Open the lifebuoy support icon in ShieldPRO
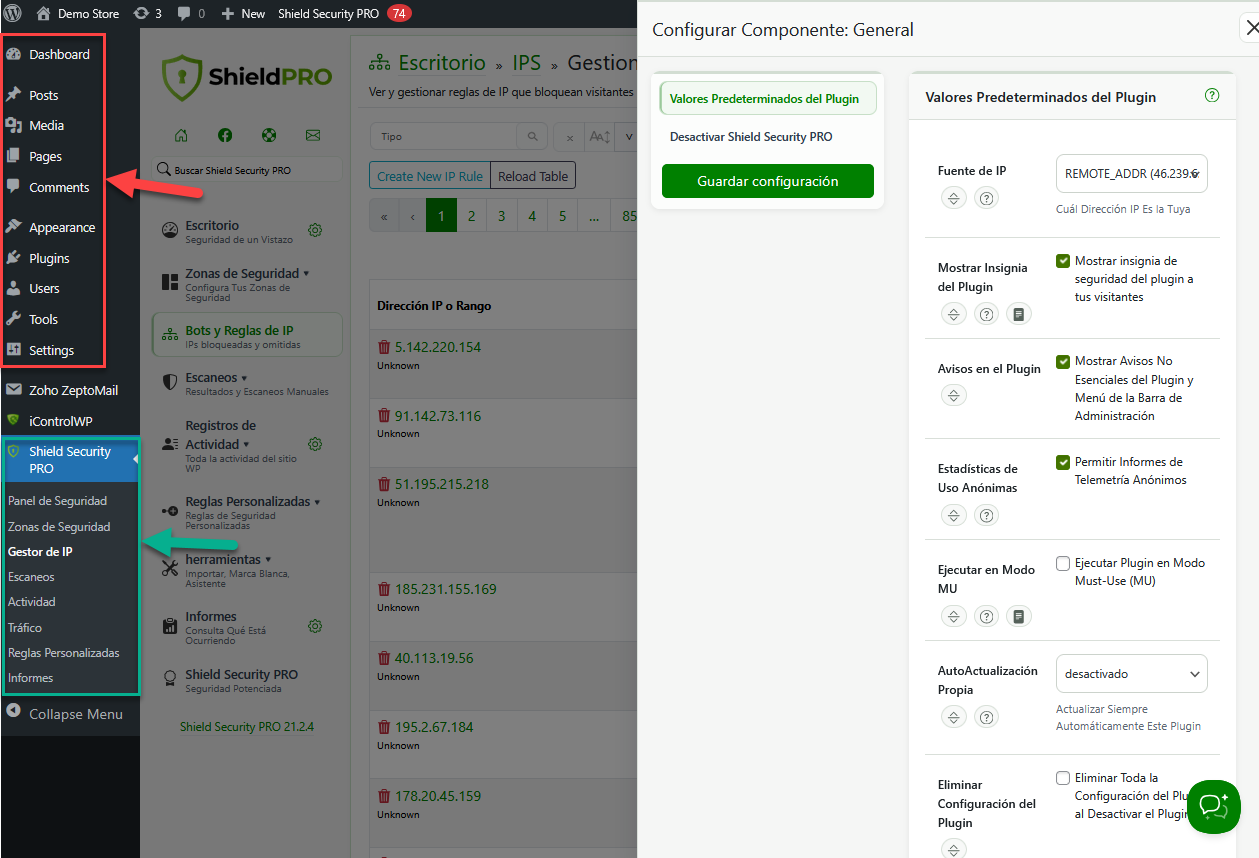 coord(269,135)
